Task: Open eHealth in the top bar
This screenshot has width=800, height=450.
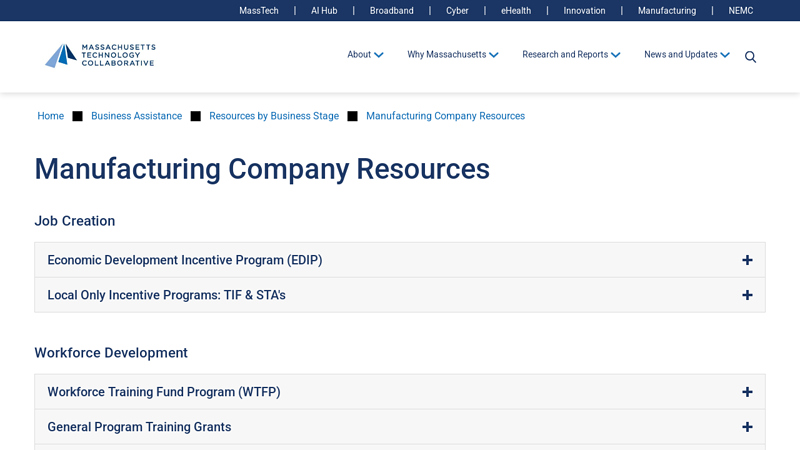Action: [x=516, y=11]
